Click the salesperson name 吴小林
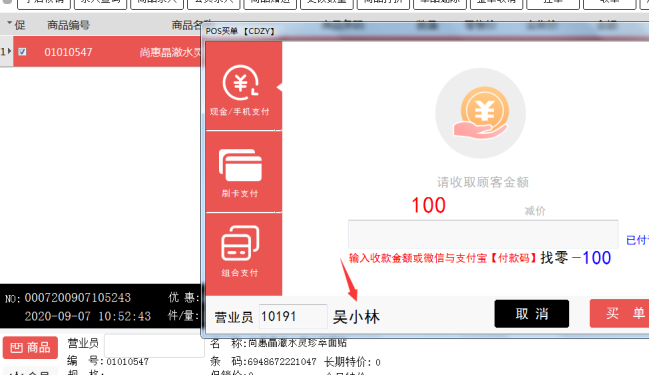Viewport: 650px width, 375px height. [x=356, y=317]
